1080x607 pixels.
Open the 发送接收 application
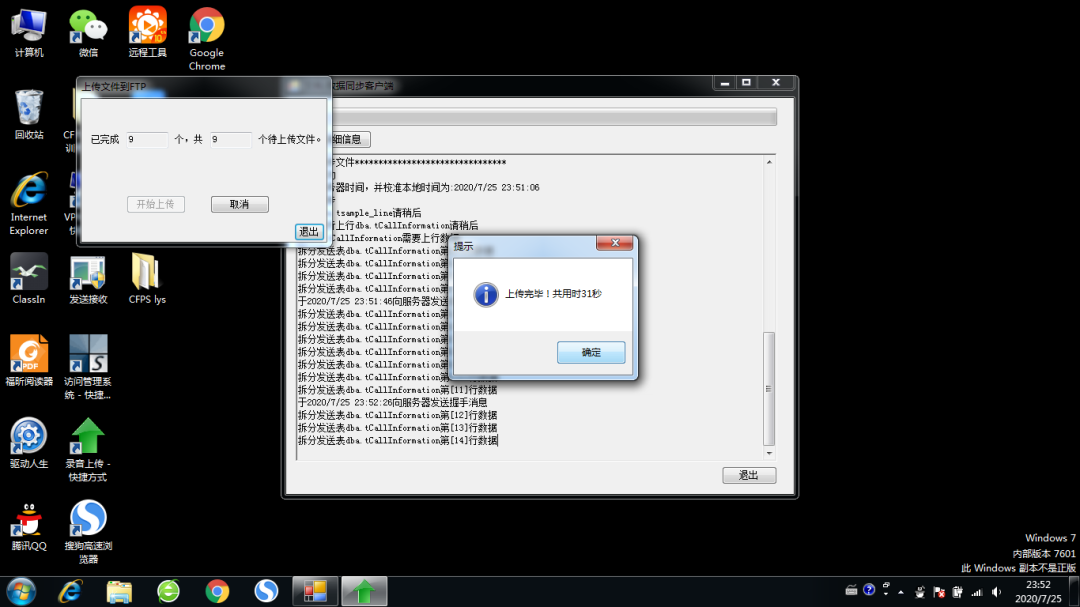88,272
